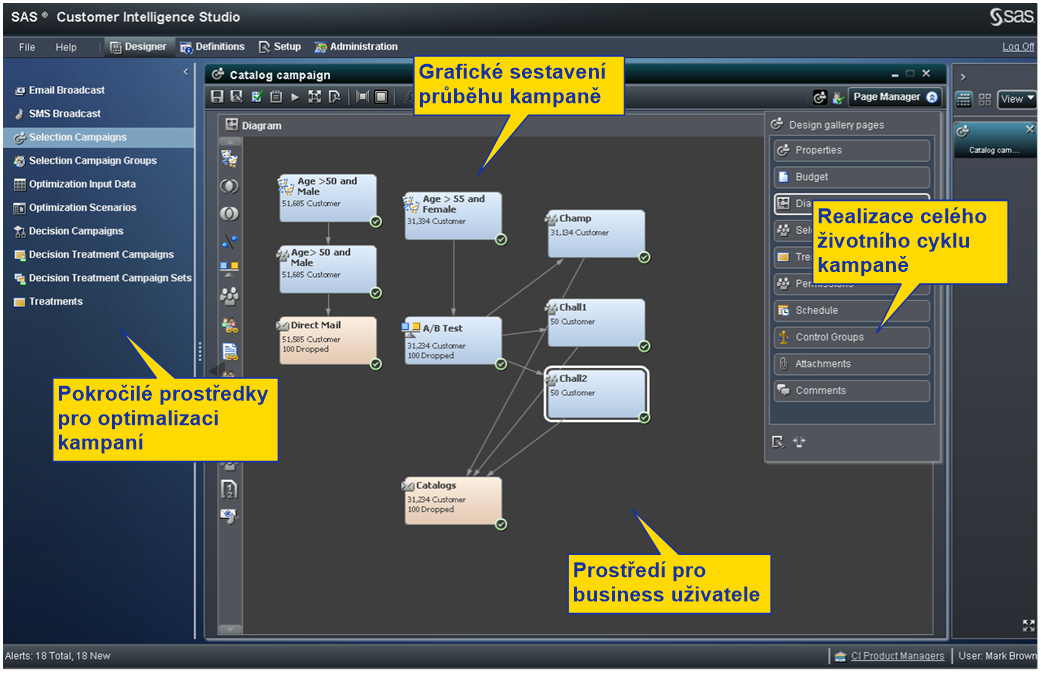This screenshot has height=673, width=1041.
Task: Select the blue and yellow squares A/B tool
Action: pos(230,267)
